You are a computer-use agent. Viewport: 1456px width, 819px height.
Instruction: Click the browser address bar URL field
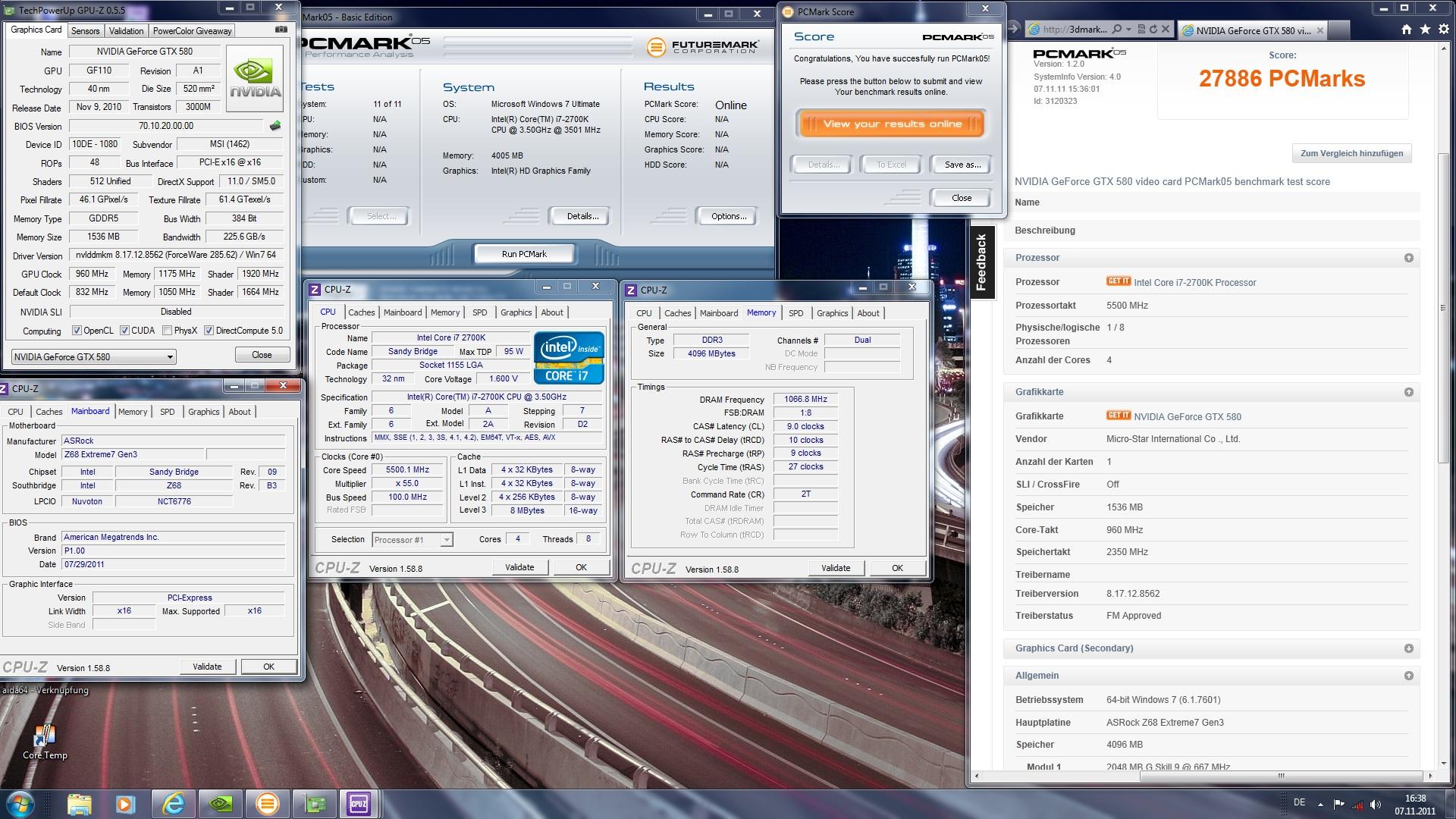(x=1075, y=30)
